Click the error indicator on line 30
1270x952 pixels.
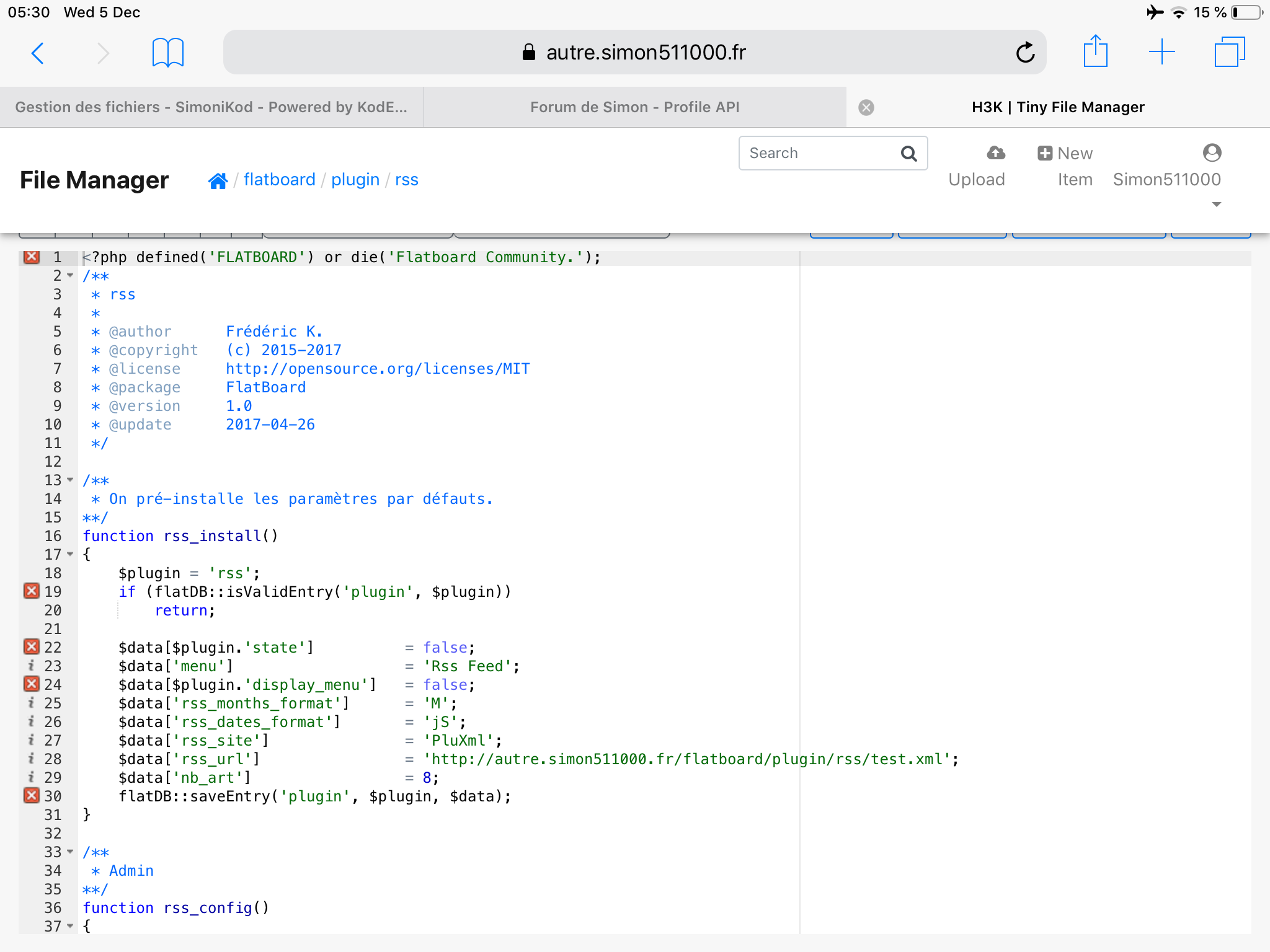pos(32,796)
